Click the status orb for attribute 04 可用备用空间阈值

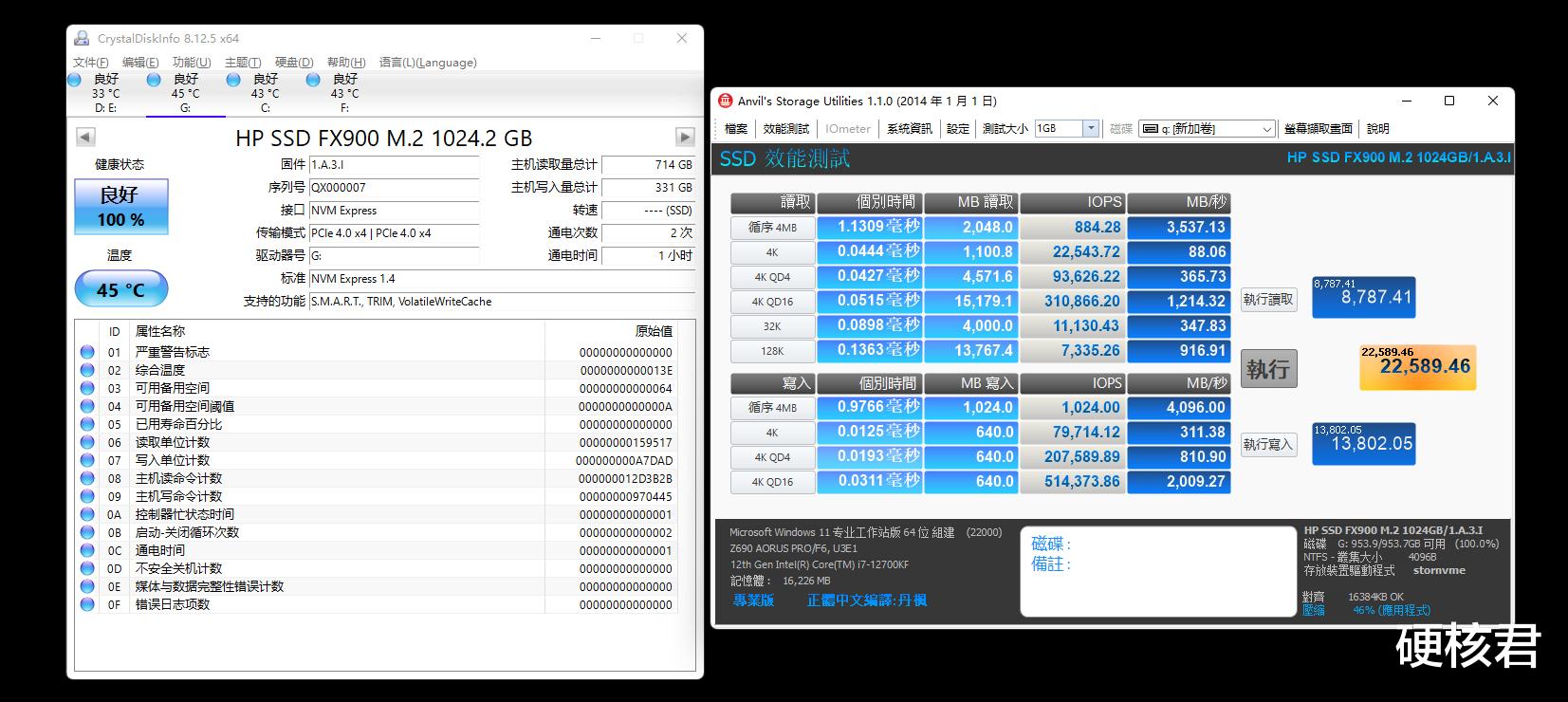tap(87, 406)
